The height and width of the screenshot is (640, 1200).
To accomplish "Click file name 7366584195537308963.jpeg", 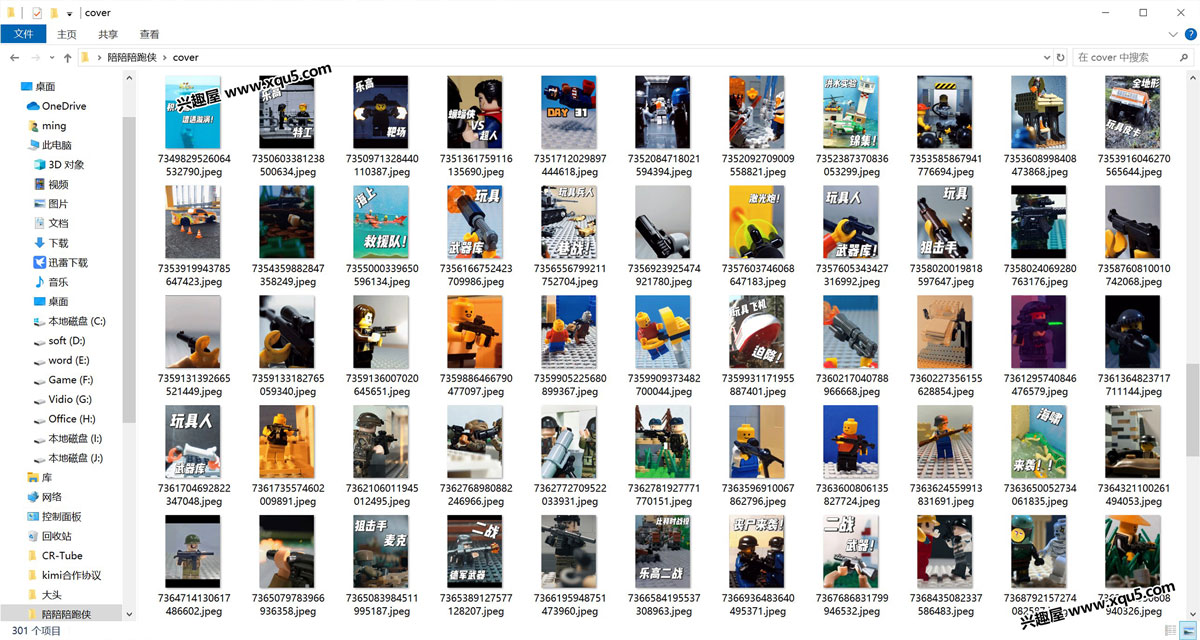I will pos(664,605).
